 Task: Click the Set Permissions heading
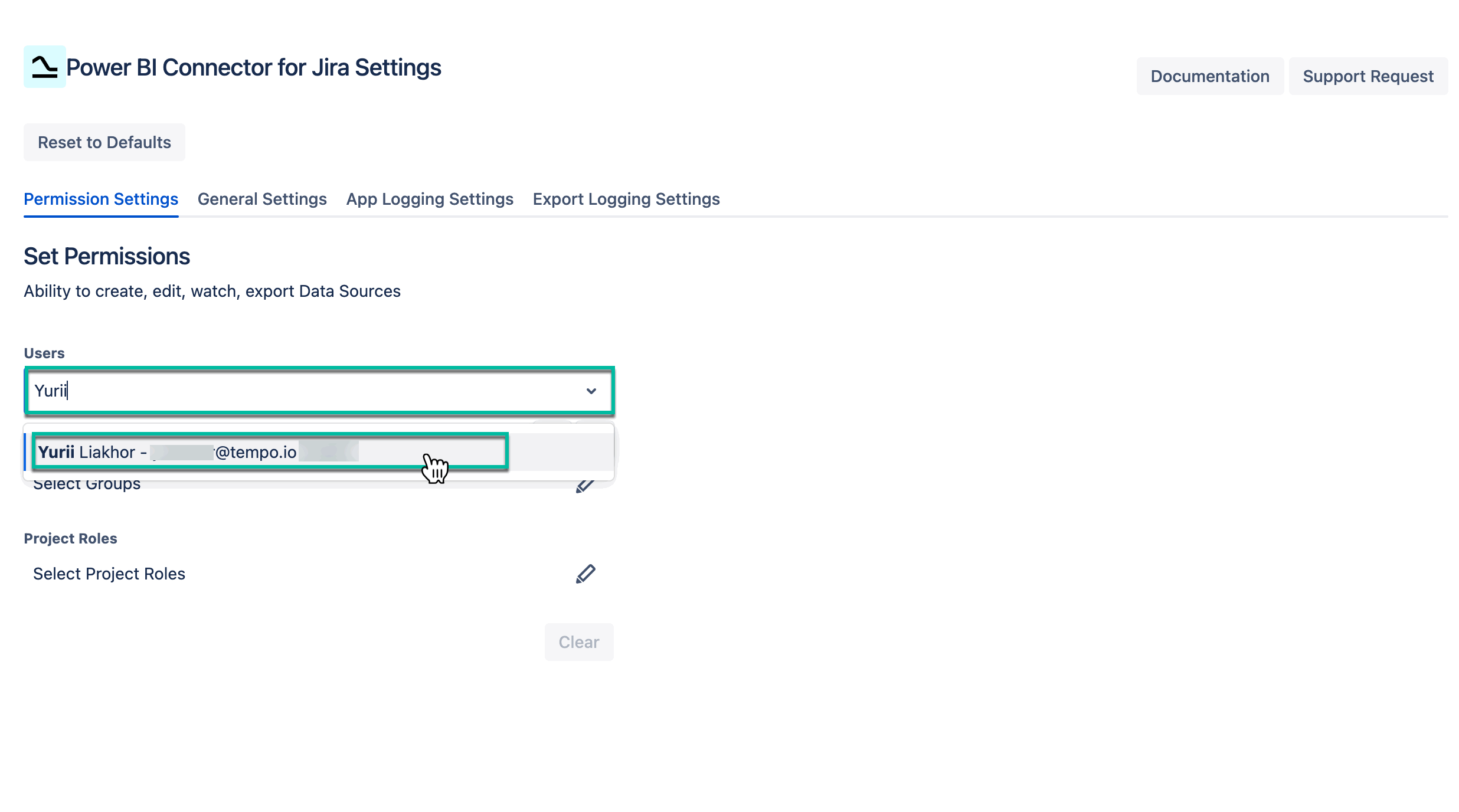106,256
